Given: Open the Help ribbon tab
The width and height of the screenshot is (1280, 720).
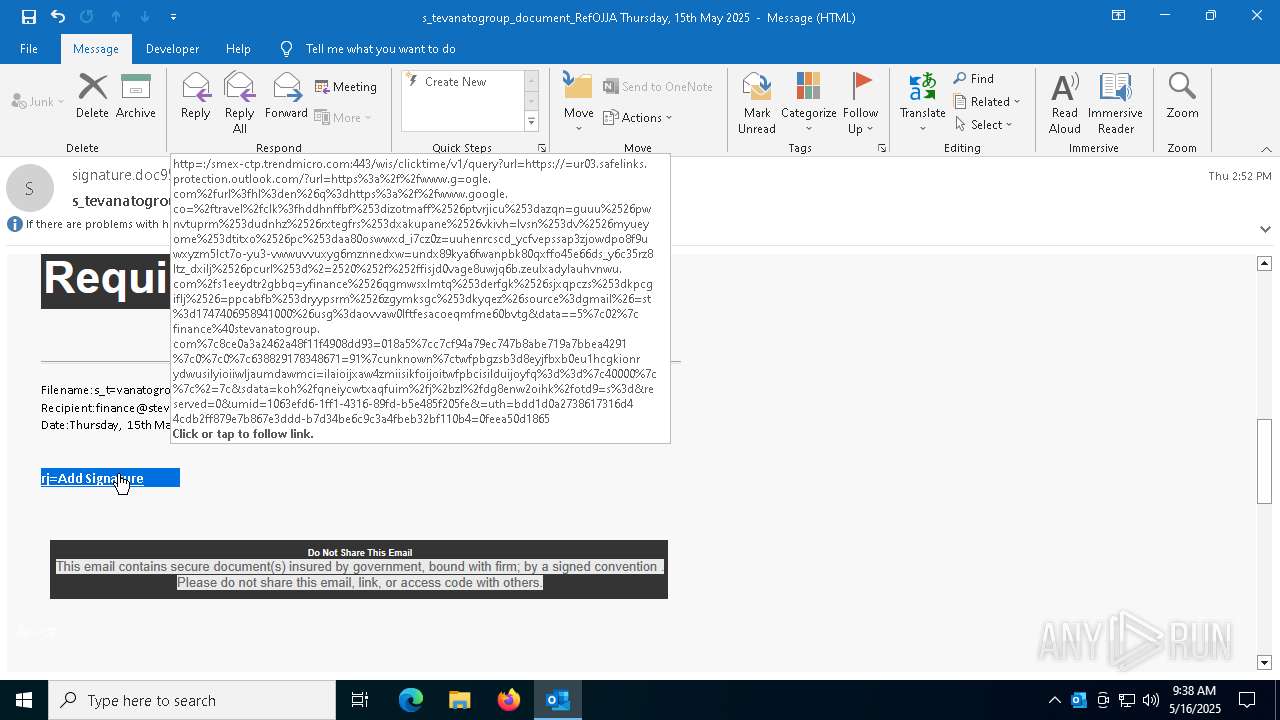Looking at the screenshot, I should (238, 49).
